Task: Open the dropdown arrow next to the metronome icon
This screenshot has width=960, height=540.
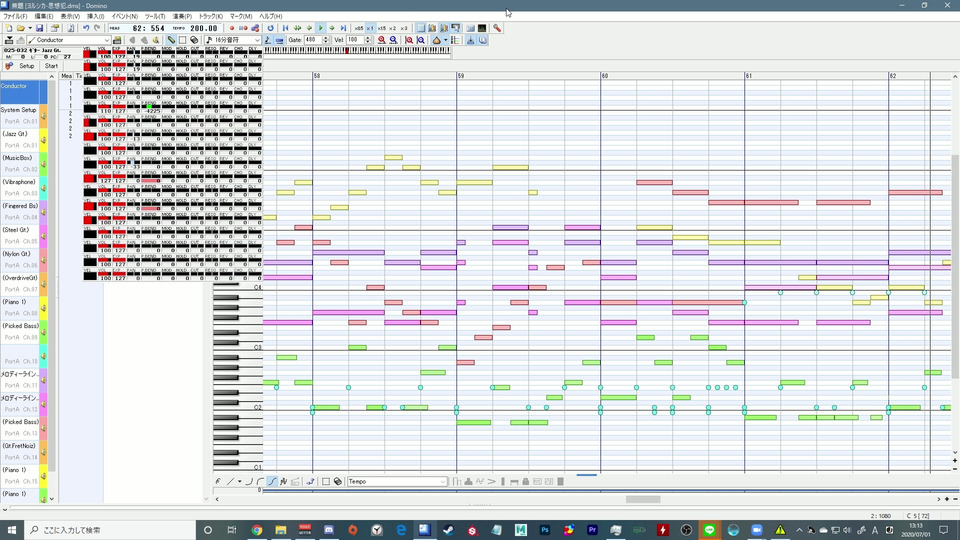Action: [445, 40]
